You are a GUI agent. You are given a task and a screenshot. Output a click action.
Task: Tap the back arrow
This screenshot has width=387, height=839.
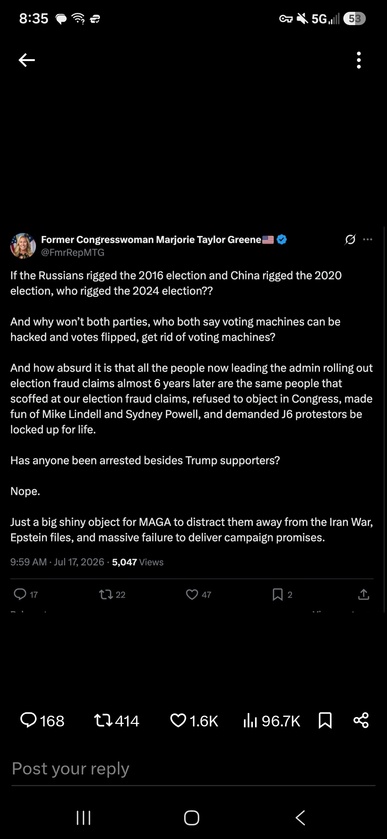tap(27, 60)
